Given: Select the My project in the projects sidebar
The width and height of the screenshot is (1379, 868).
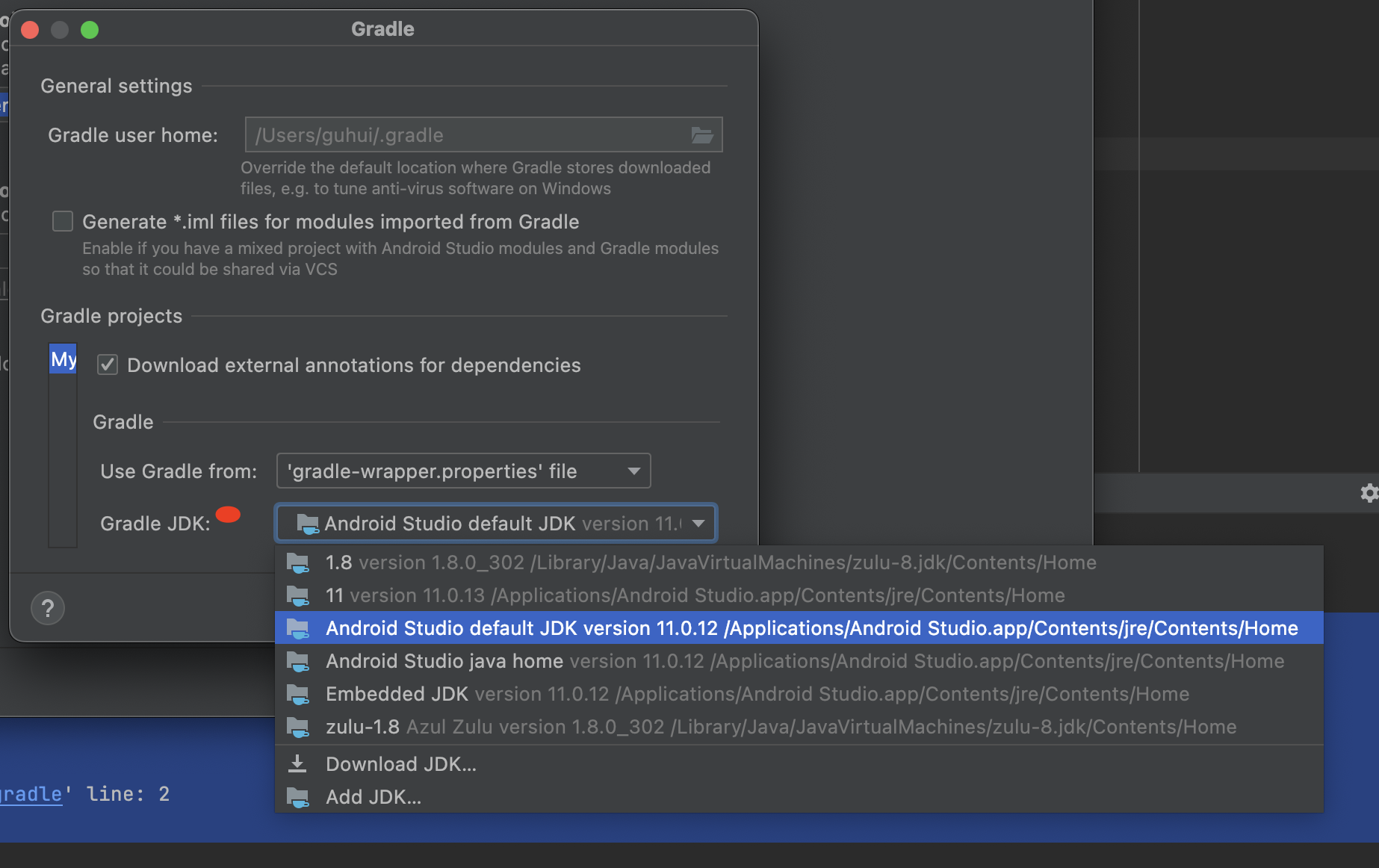Looking at the screenshot, I should (x=63, y=359).
